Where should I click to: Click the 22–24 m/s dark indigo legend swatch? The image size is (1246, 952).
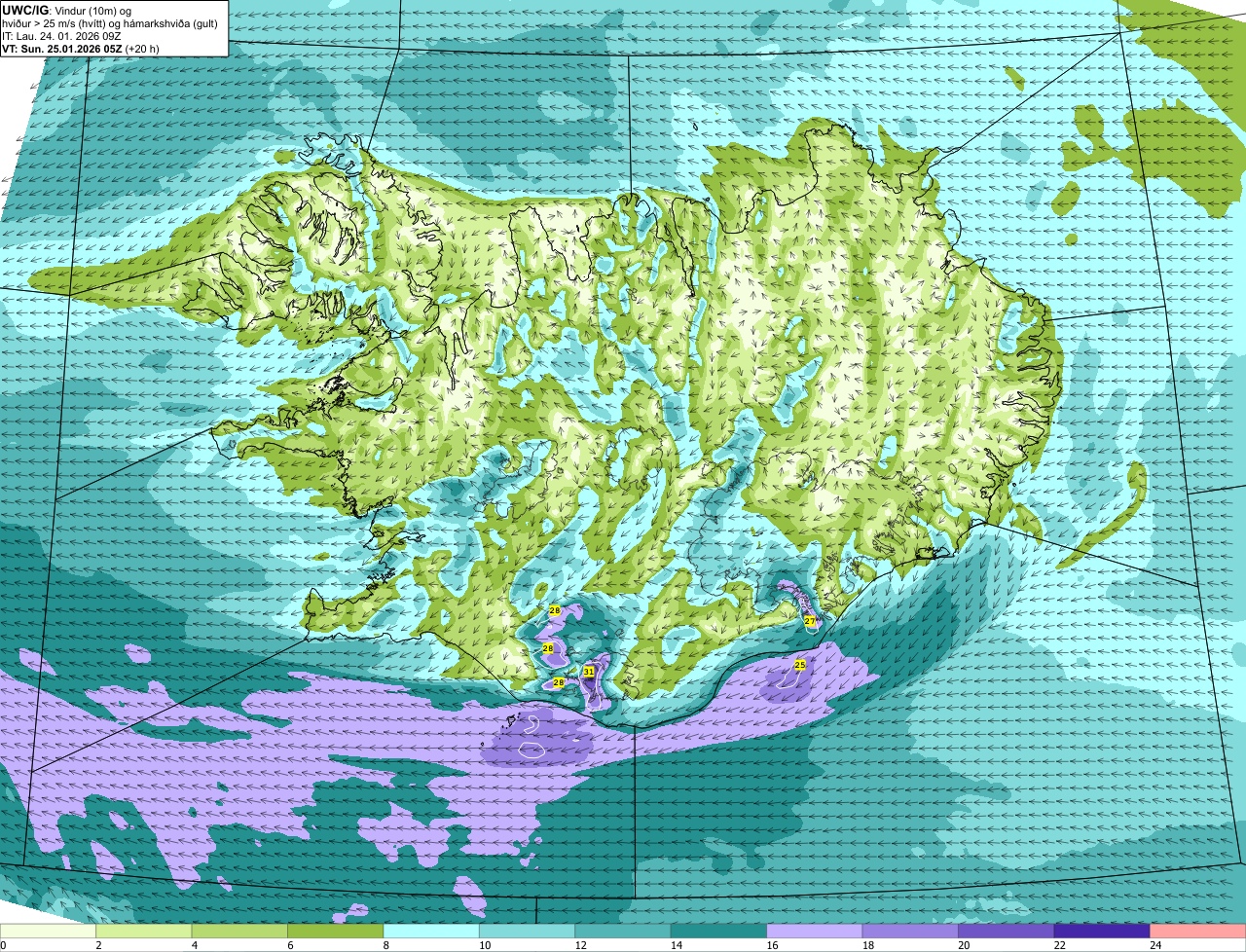[1102, 932]
